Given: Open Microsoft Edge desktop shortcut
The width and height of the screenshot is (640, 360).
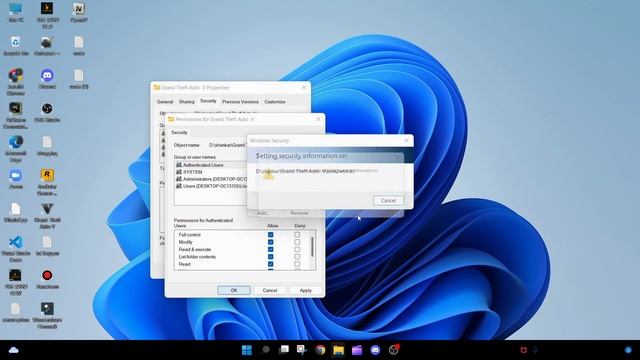Looking at the screenshot, I should (x=16, y=149).
